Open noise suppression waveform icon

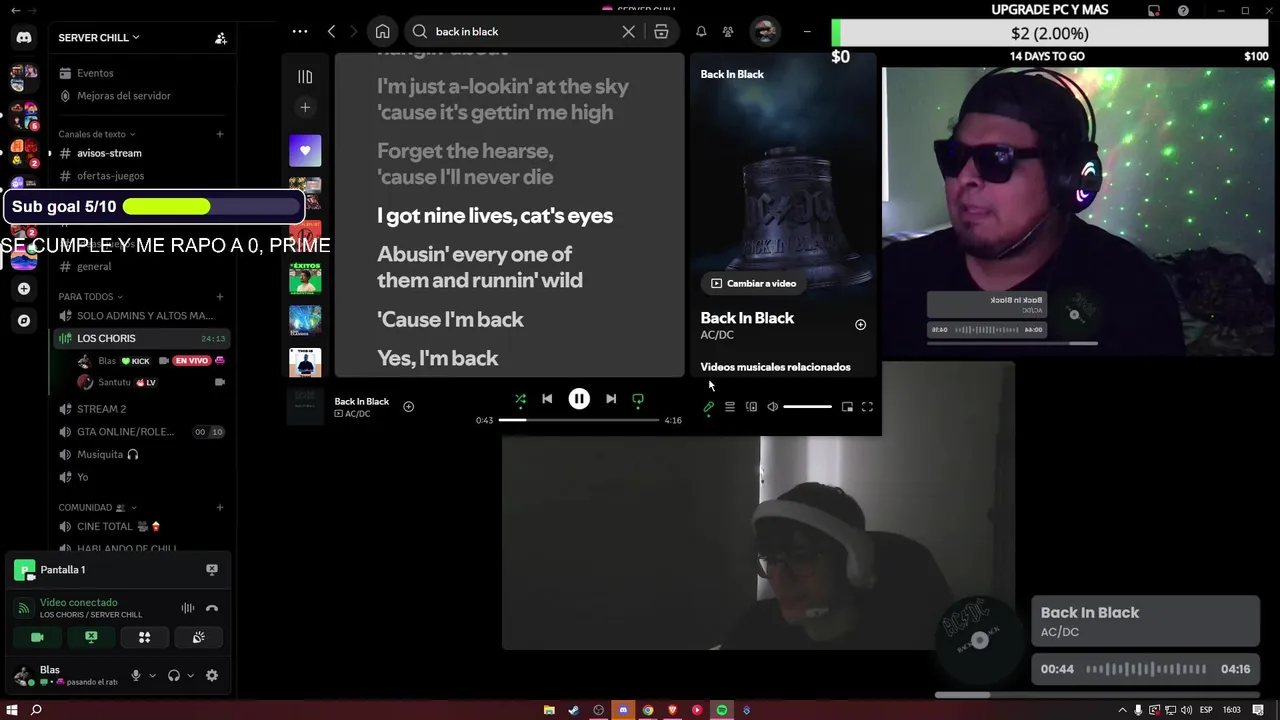(x=187, y=608)
